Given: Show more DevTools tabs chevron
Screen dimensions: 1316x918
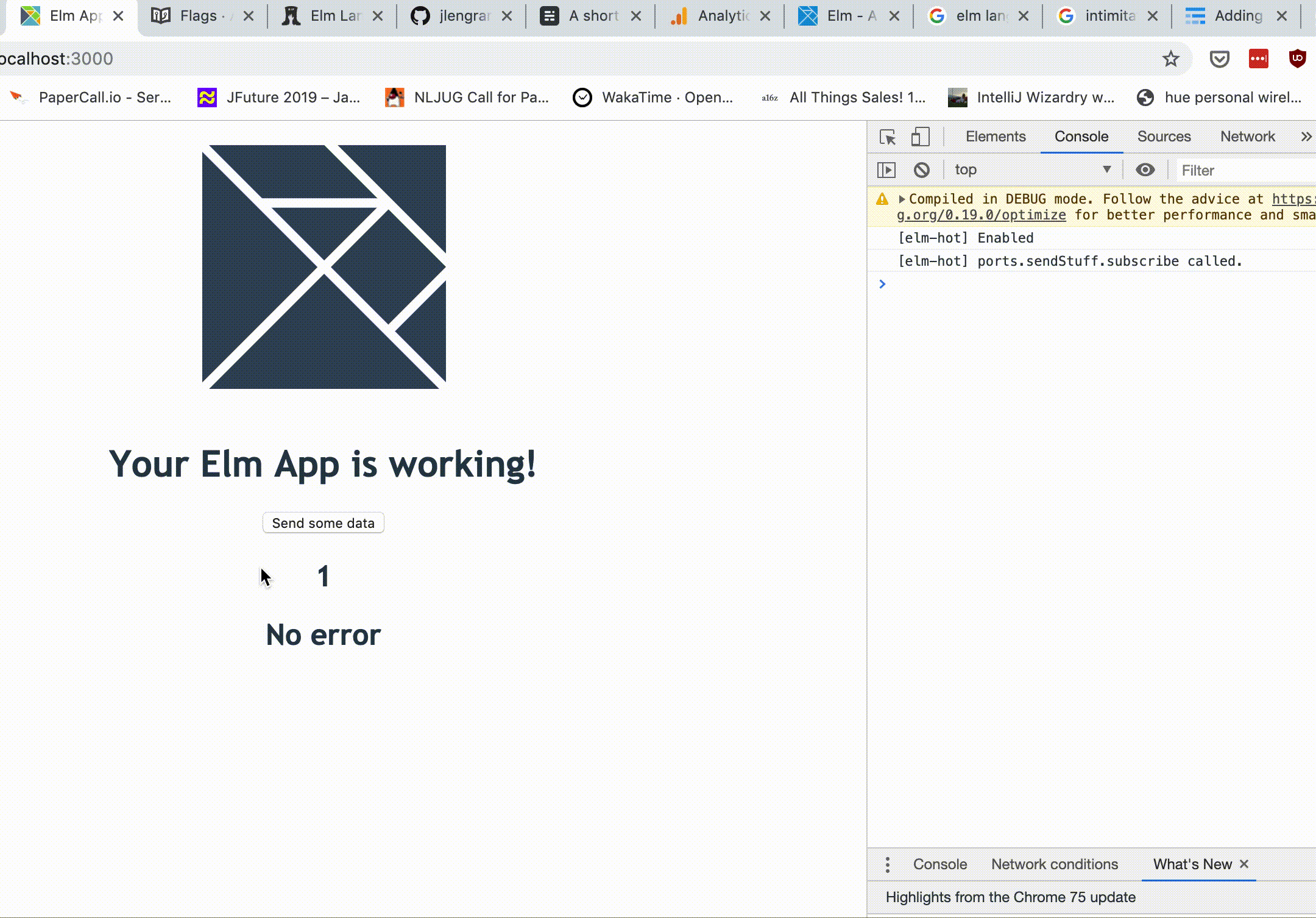Looking at the screenshot, I should pos(1306,137).
